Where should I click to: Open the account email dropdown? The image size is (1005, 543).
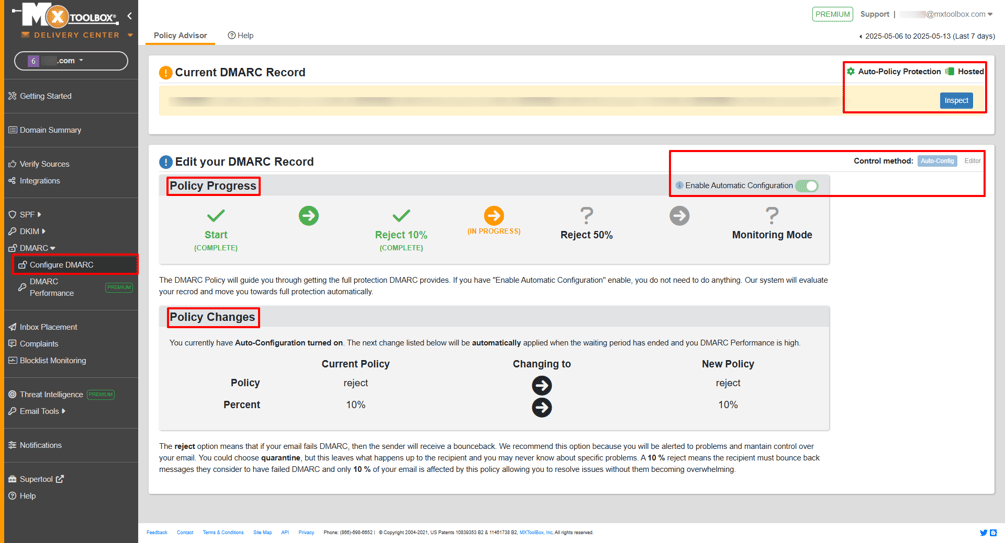coord(946,14)
